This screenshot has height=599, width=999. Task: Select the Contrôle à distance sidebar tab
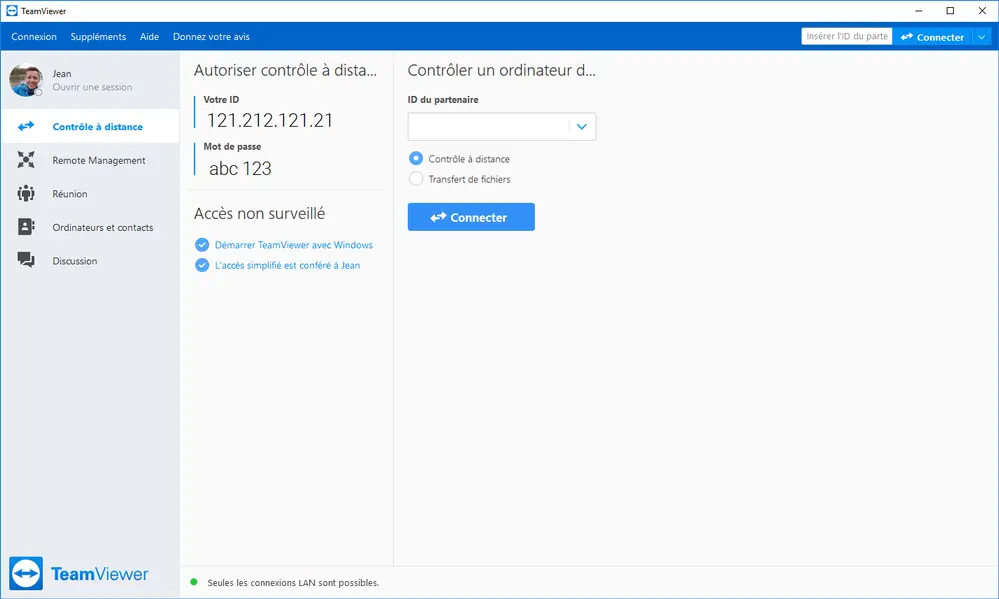pos(90,126)
